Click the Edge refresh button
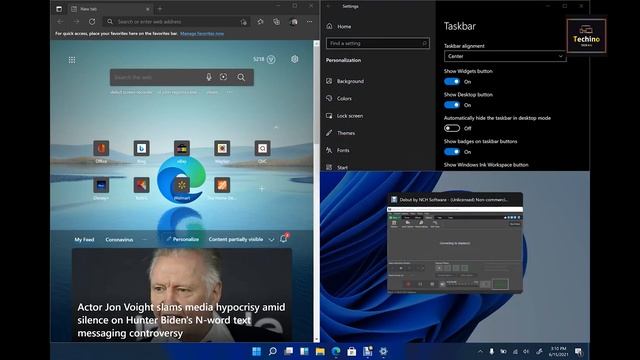 [92, 22]
